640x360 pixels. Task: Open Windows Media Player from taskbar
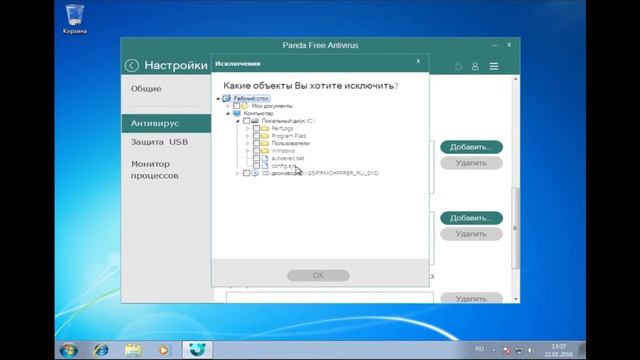(164, 350)
